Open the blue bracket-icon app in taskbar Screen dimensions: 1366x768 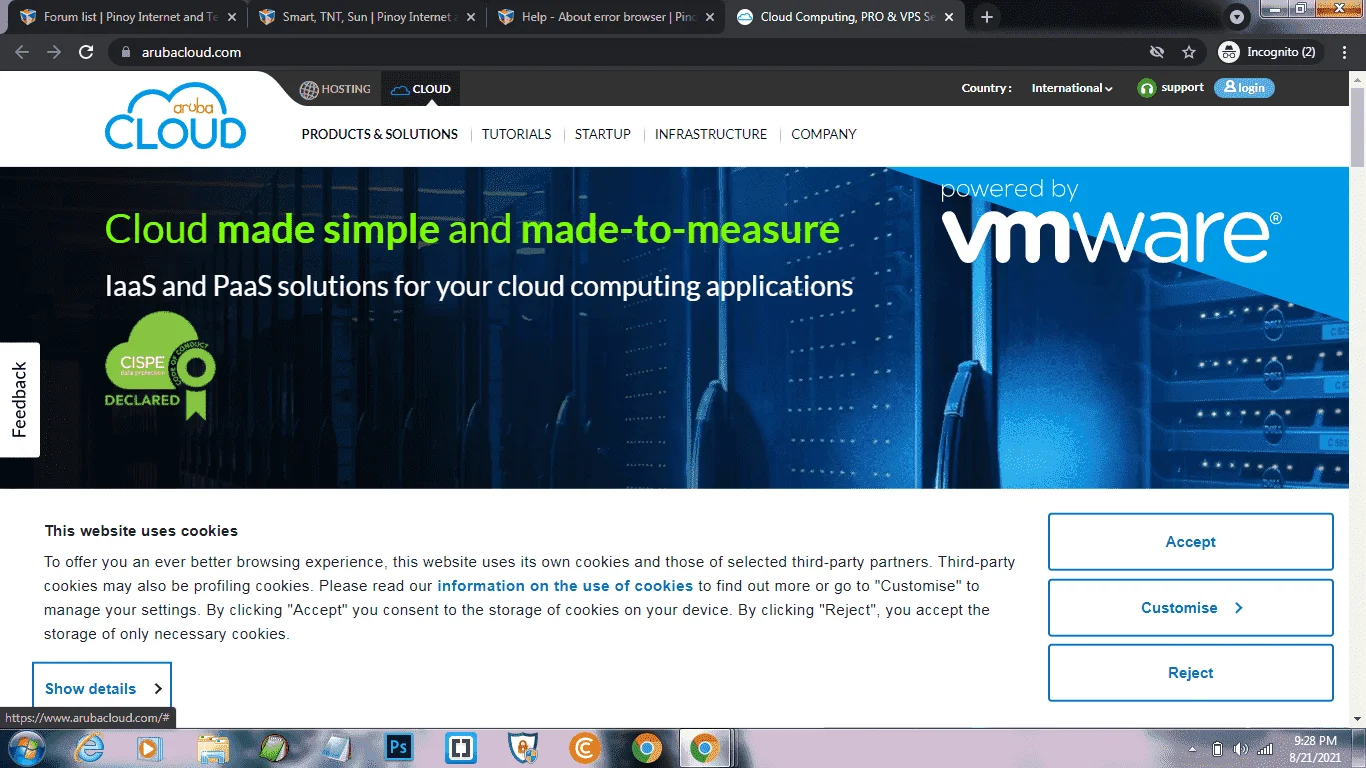[x=461, y=748]
